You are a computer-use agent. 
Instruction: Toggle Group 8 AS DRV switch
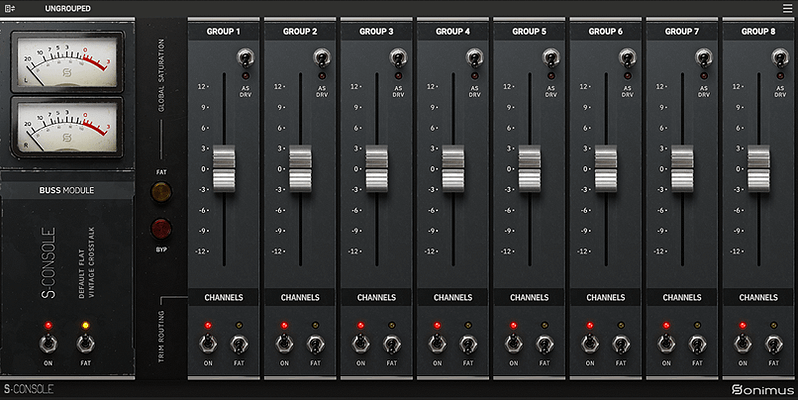pyautogui.click(x=780, y=58)
